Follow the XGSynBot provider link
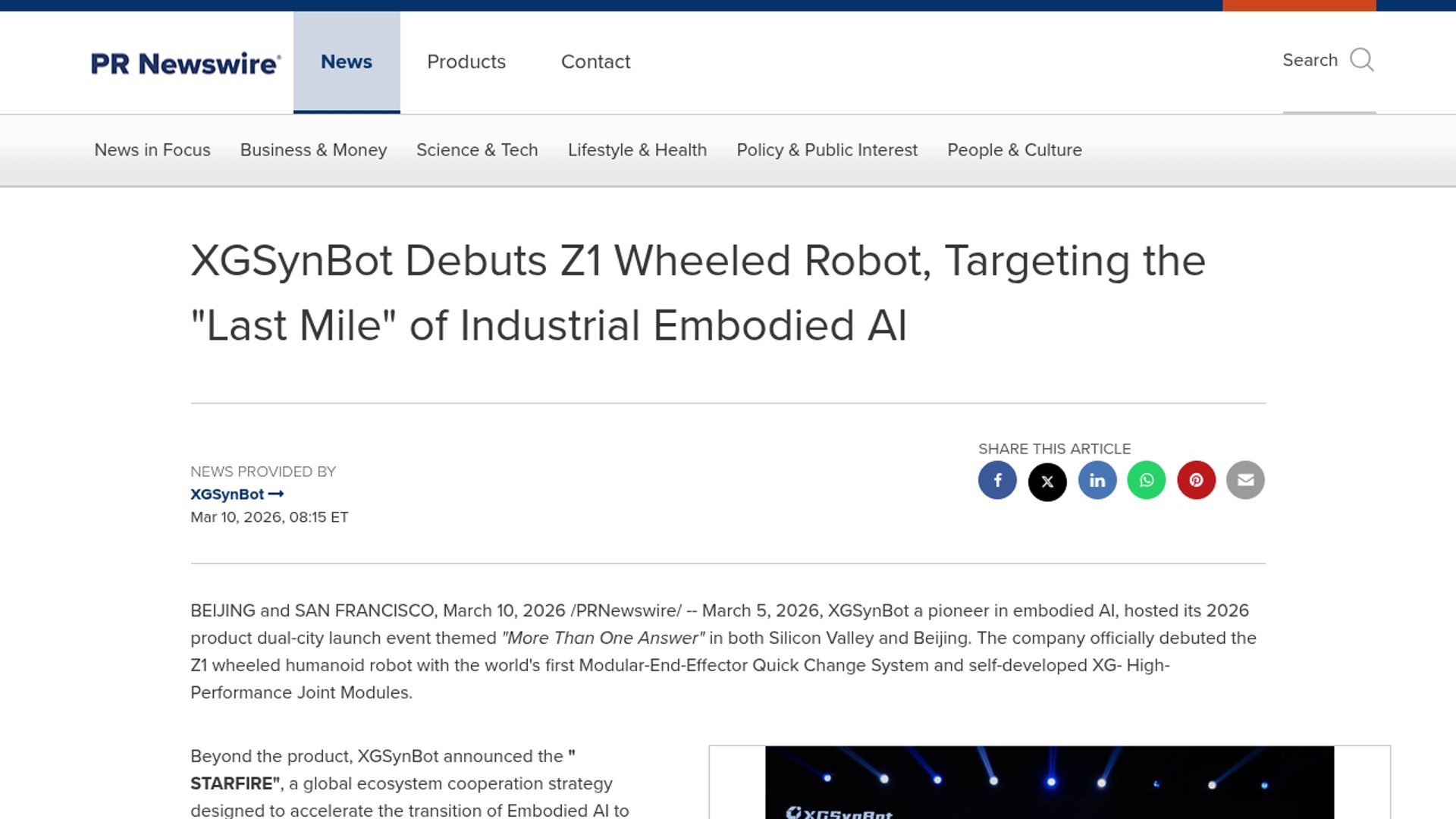Viewport: 1456px width, 819px height. tap(237, 494)
